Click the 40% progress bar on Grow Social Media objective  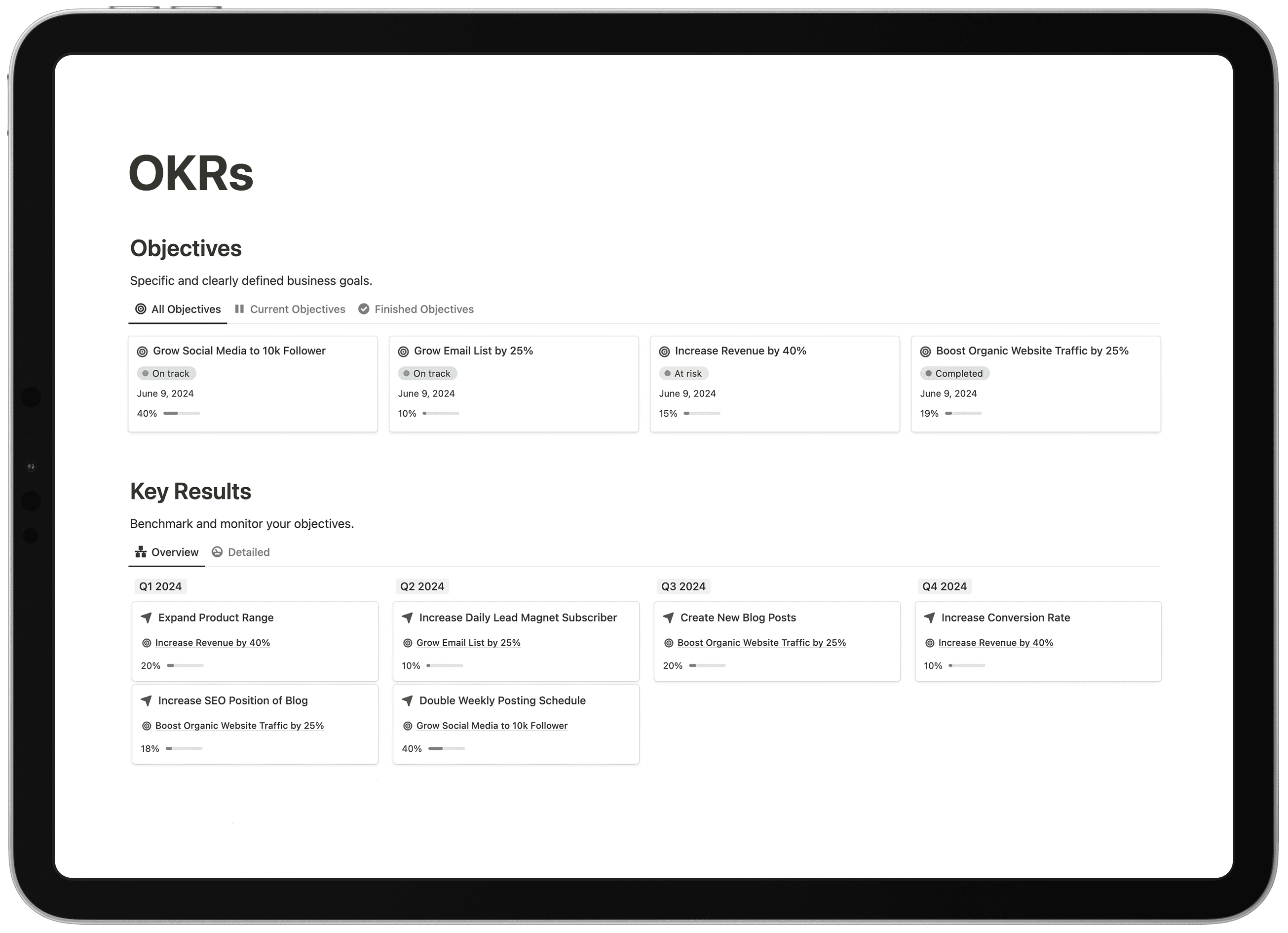point(182,414)
